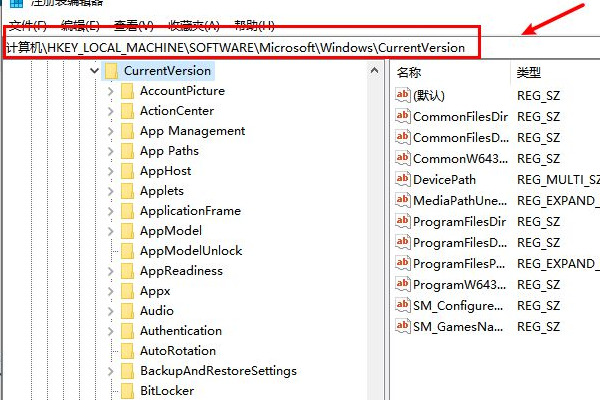Viewport: 600px width, 400px height.
Task: Click the AppModelUnlock folder icon
Action: click(127, 251)
